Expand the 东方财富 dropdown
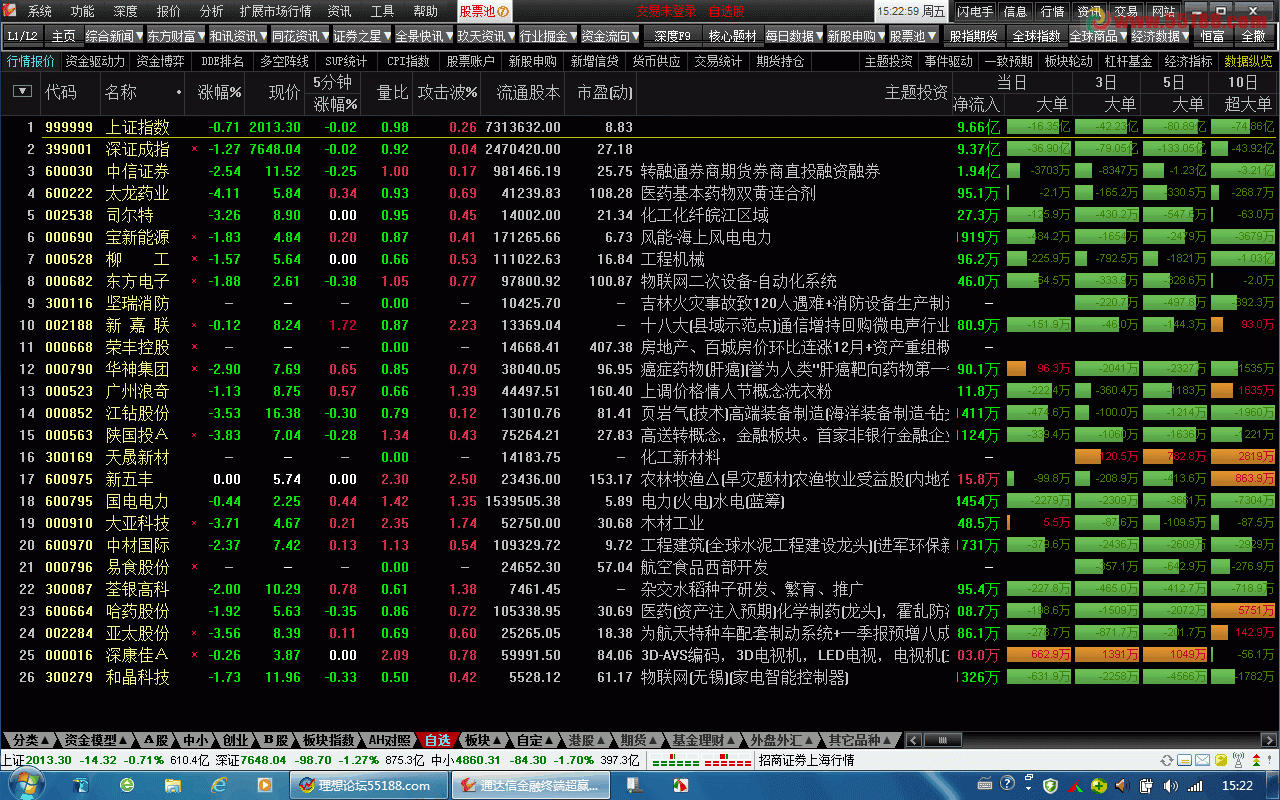This screenshot has height=800, width=1280. (200, 36)
